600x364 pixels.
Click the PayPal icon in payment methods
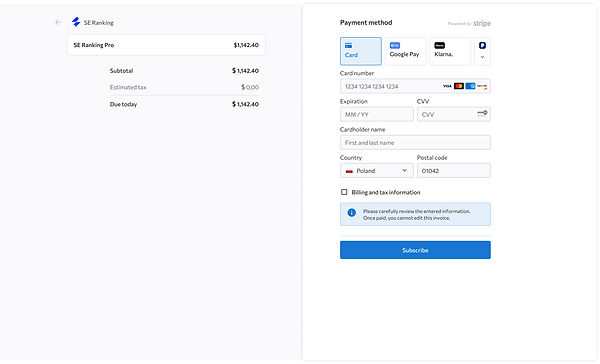coord(483,46)
